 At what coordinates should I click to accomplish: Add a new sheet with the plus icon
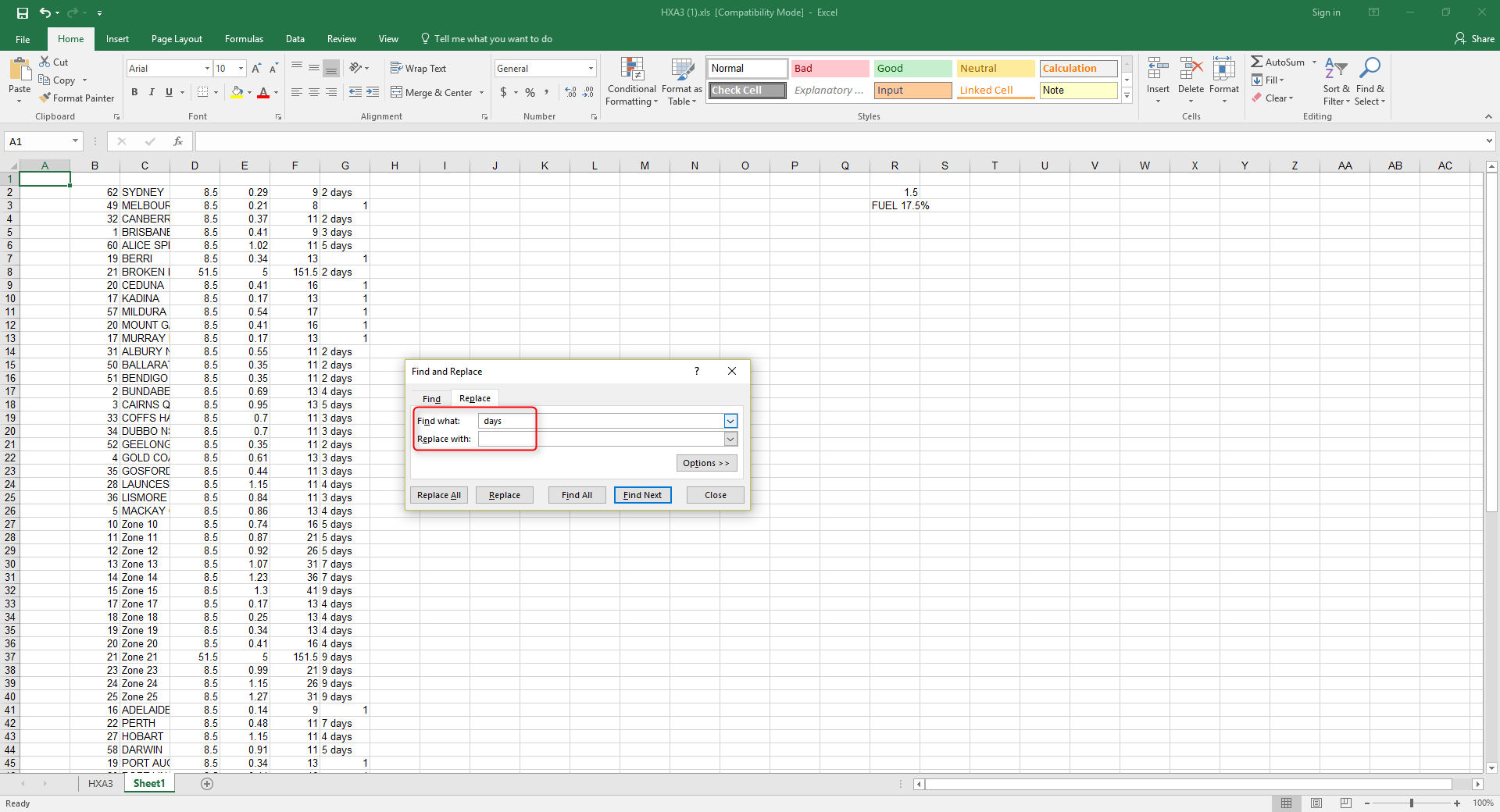207,784
